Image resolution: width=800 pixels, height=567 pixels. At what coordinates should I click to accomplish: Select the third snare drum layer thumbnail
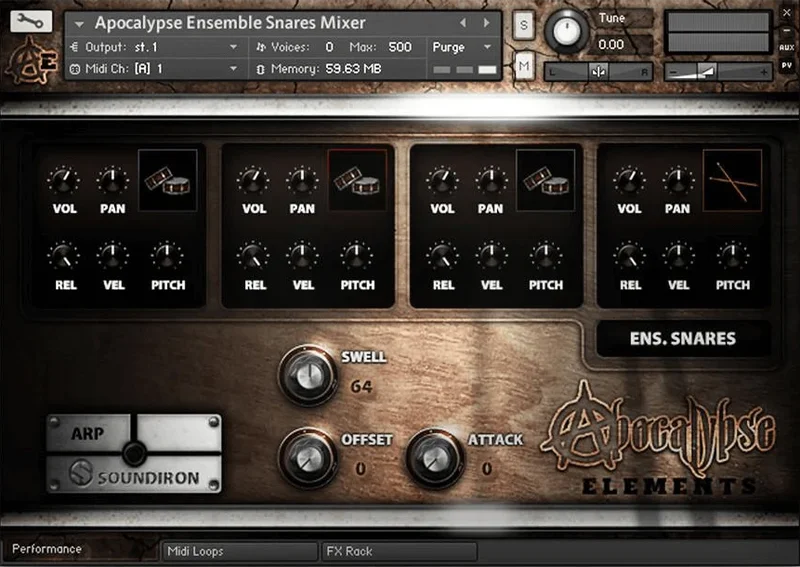(x=545, y=180)
